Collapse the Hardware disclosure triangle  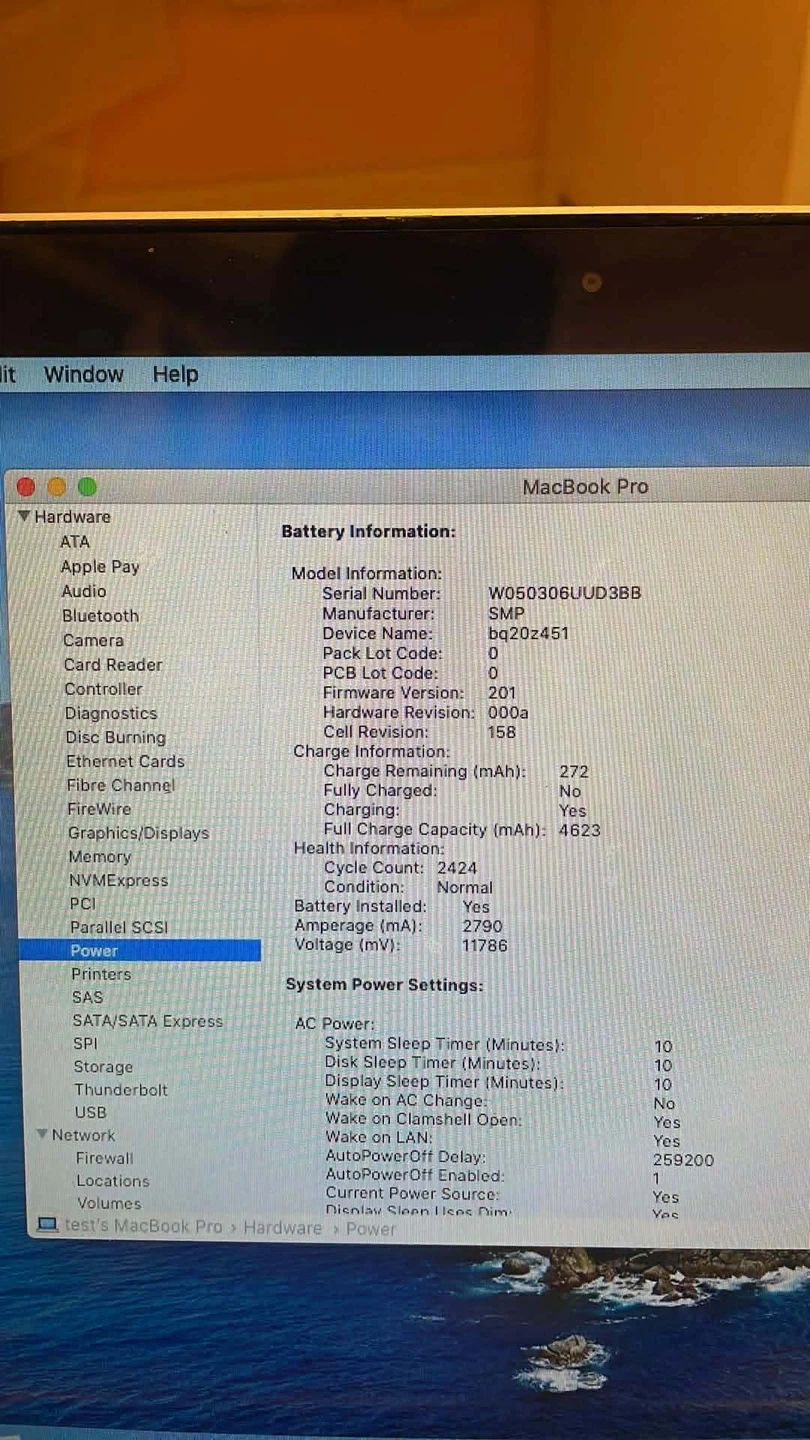(24, 516)
